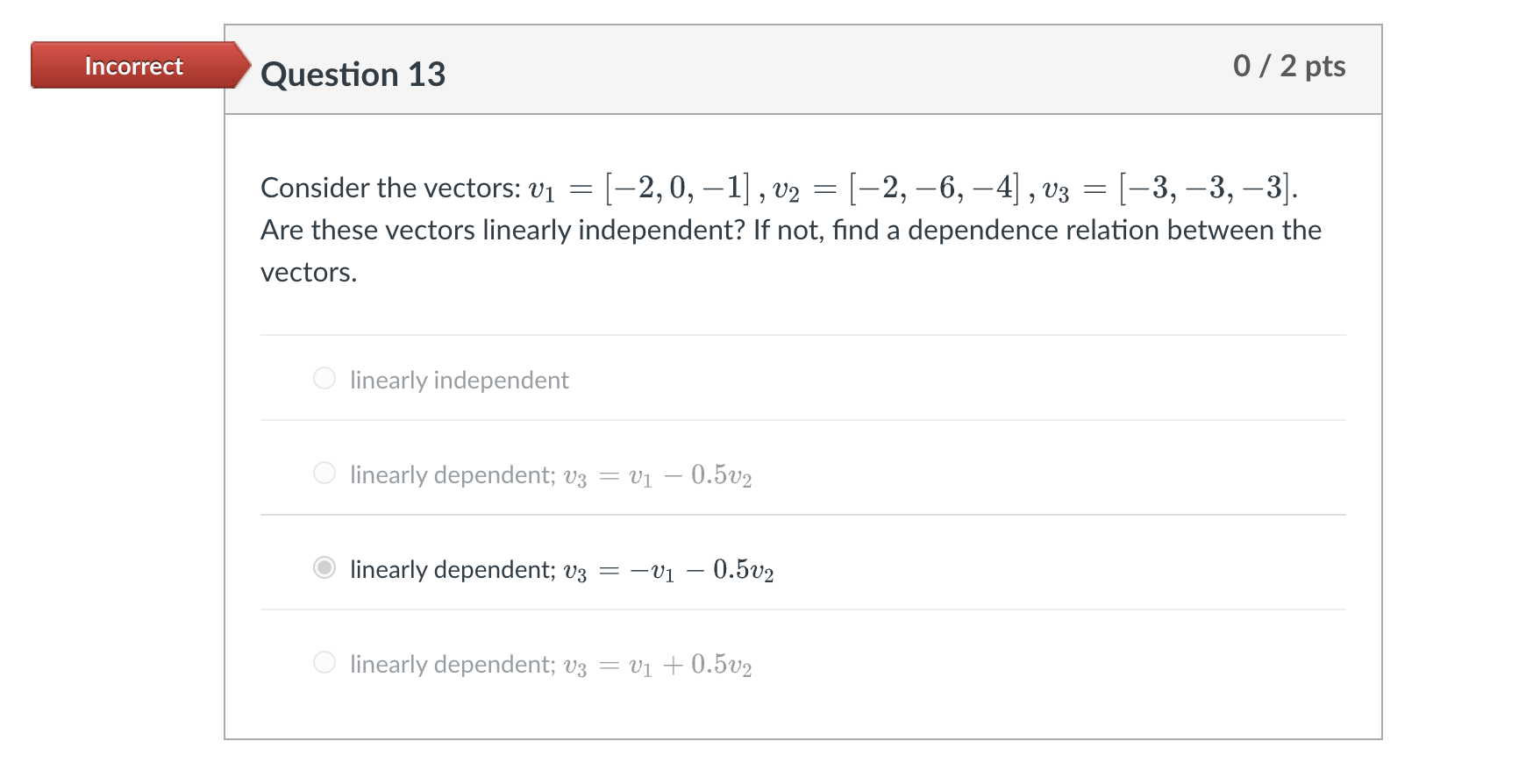Click the selected radio for "v3 = −v1 − 0.5v2"

[x=324, y=568]
